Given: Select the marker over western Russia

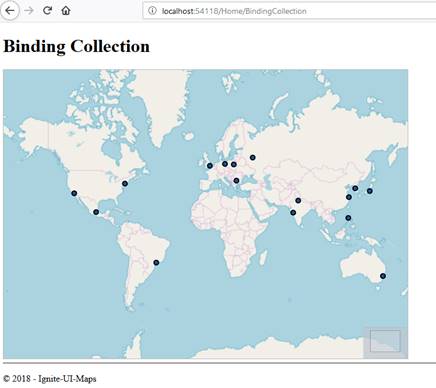Looking at the screenshot, I should [x=253, y=157].
